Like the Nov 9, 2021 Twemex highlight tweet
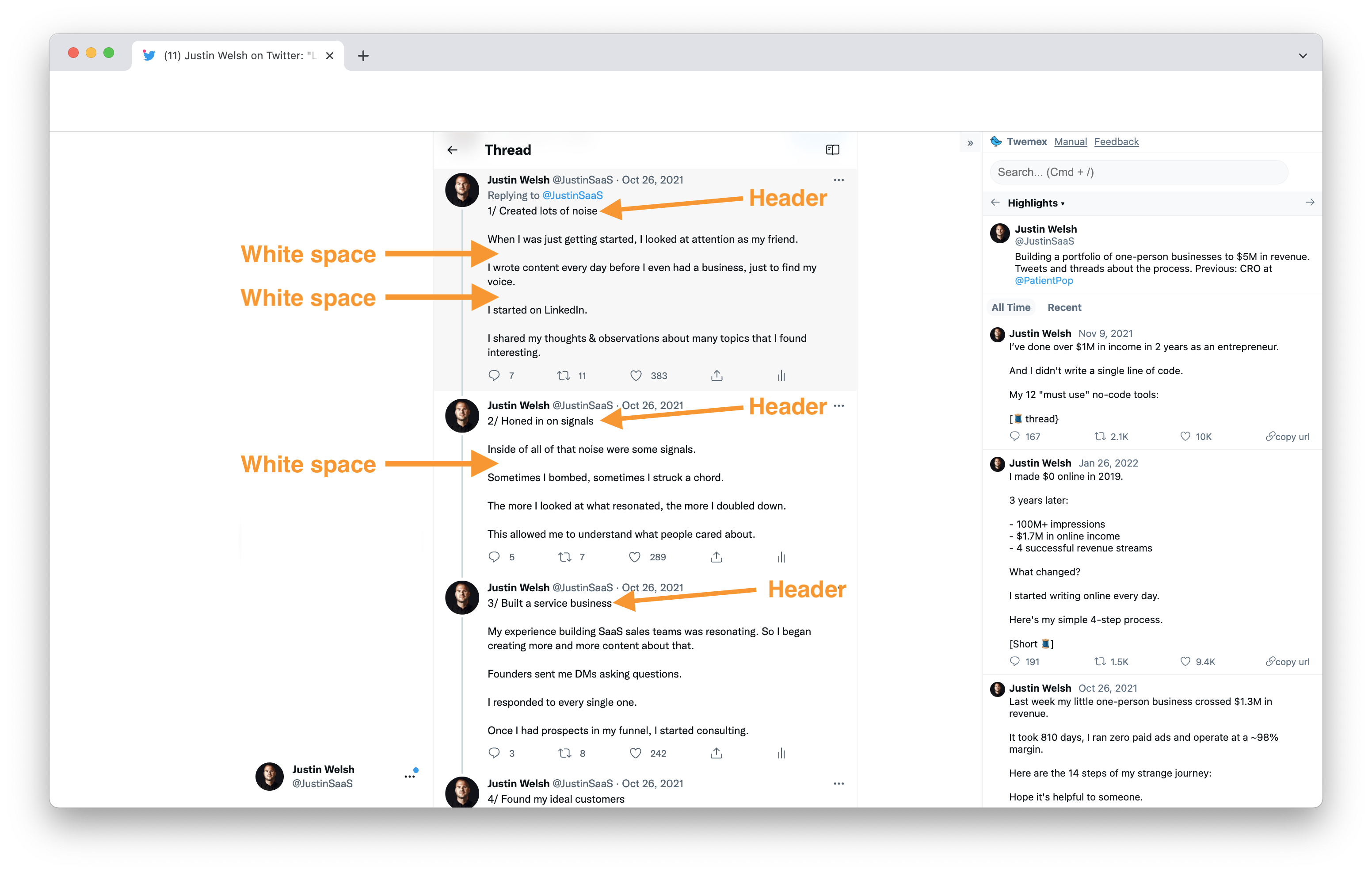Image resolution: width=1372 pixels, height=873 pixels. point(1185,436)
